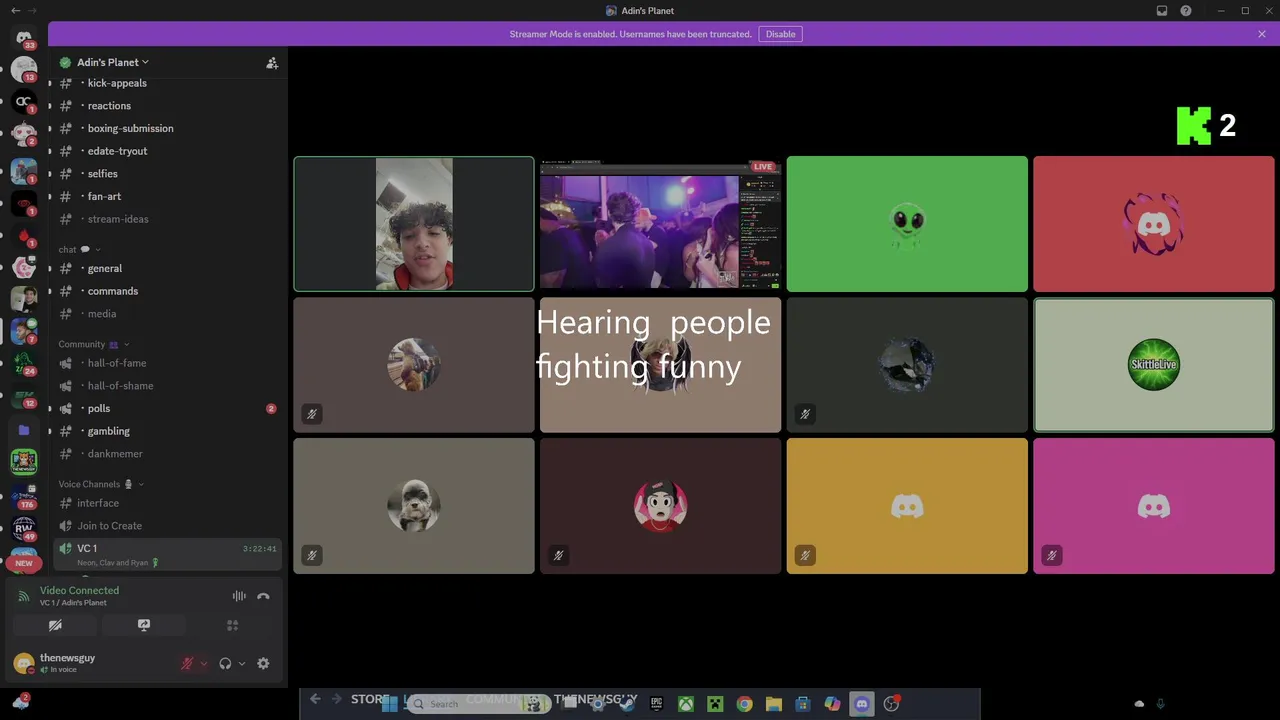The height and width of the screenshot is (720, 1280).
Task: Focus the webcam tile of curly-haired person
Action: [x=414, y=224]
